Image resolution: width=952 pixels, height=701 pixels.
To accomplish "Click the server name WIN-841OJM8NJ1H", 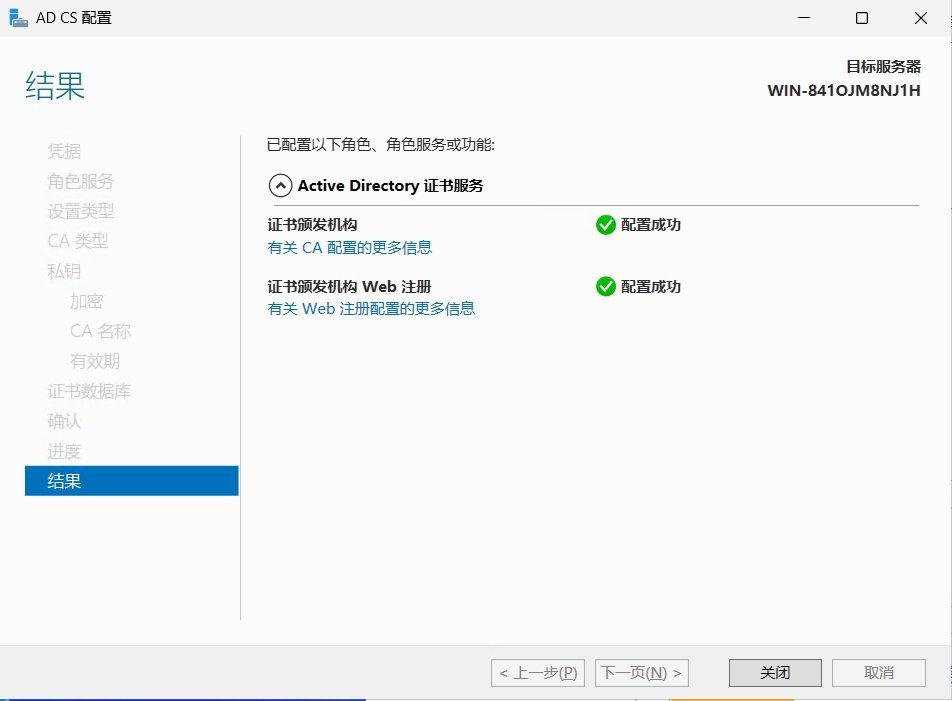I will pyautogui.click(x=844, y=90).
